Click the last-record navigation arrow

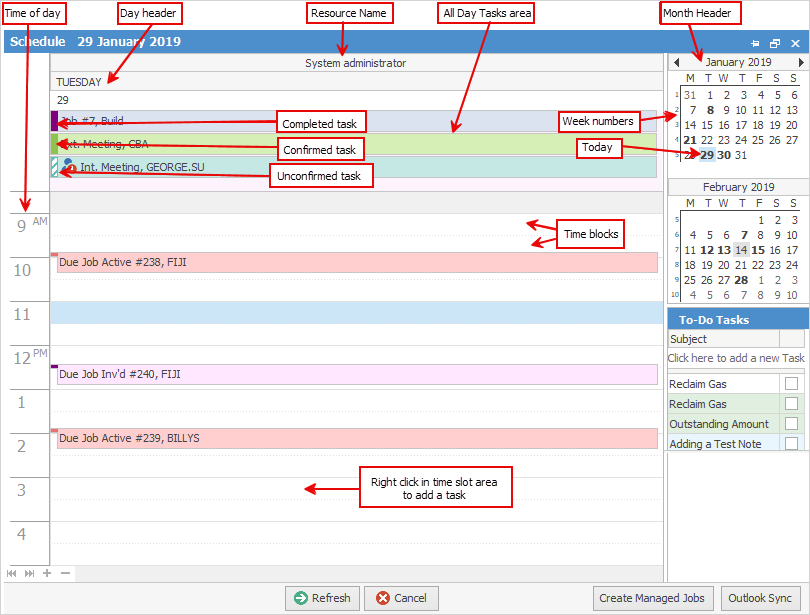29,573
